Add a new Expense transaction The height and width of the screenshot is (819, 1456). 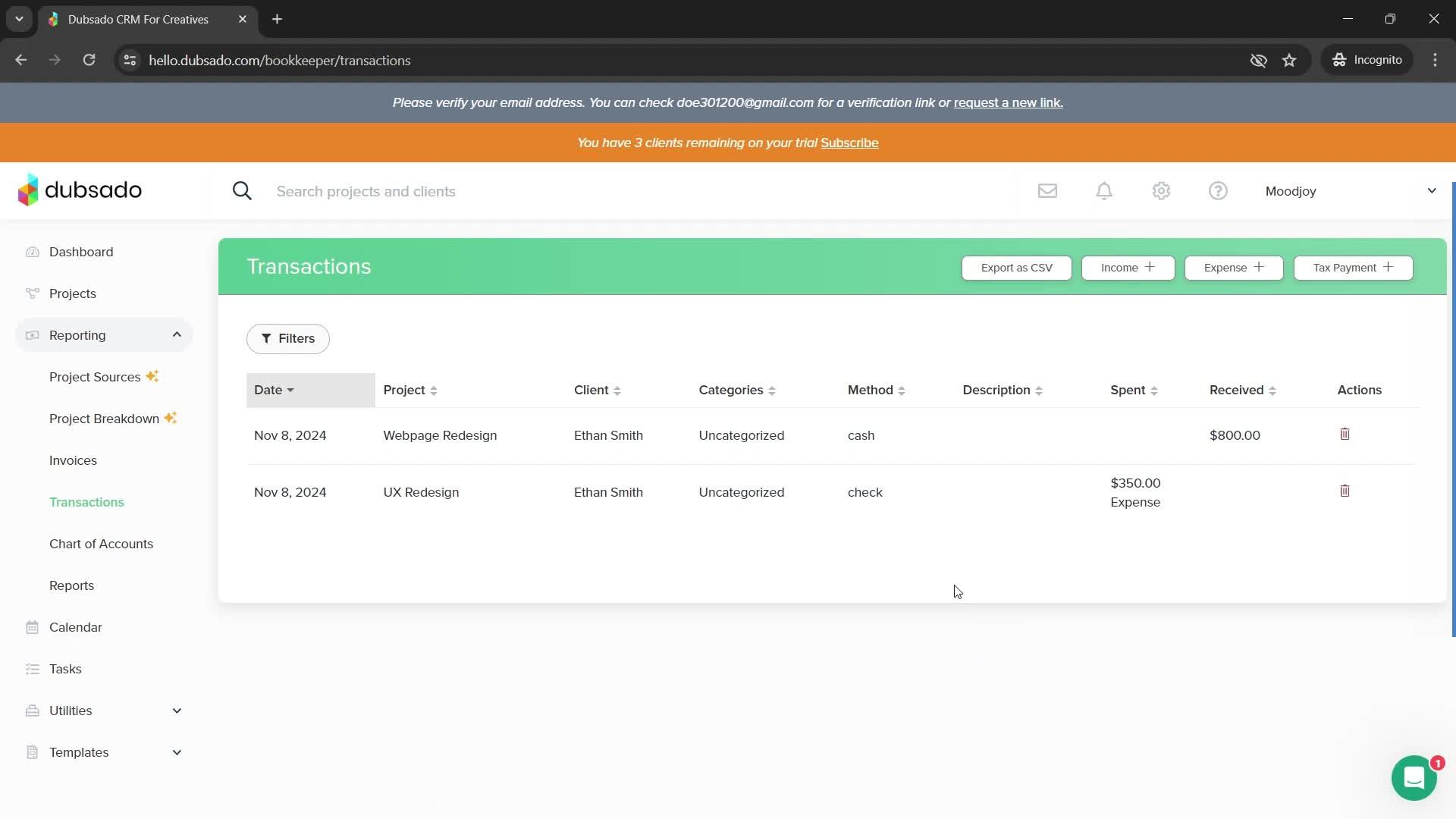click(x=1234, y=268)
